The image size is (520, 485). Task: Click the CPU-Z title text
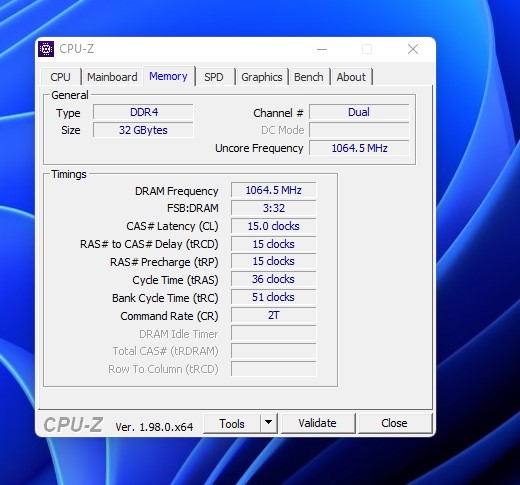(77, 49)
